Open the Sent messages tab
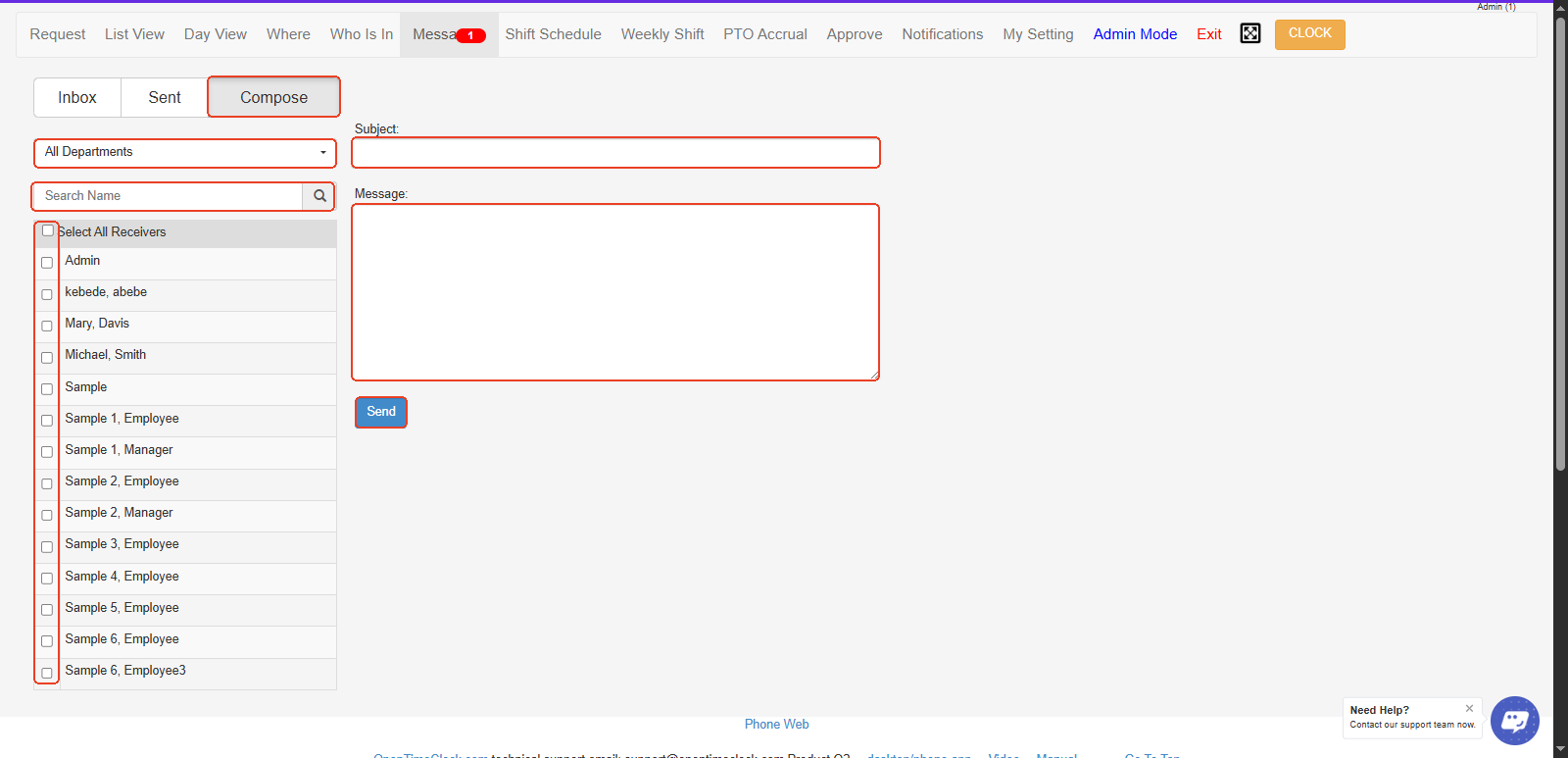The image size is (1568, 758). pyautogui.click(x=165, y=98)
